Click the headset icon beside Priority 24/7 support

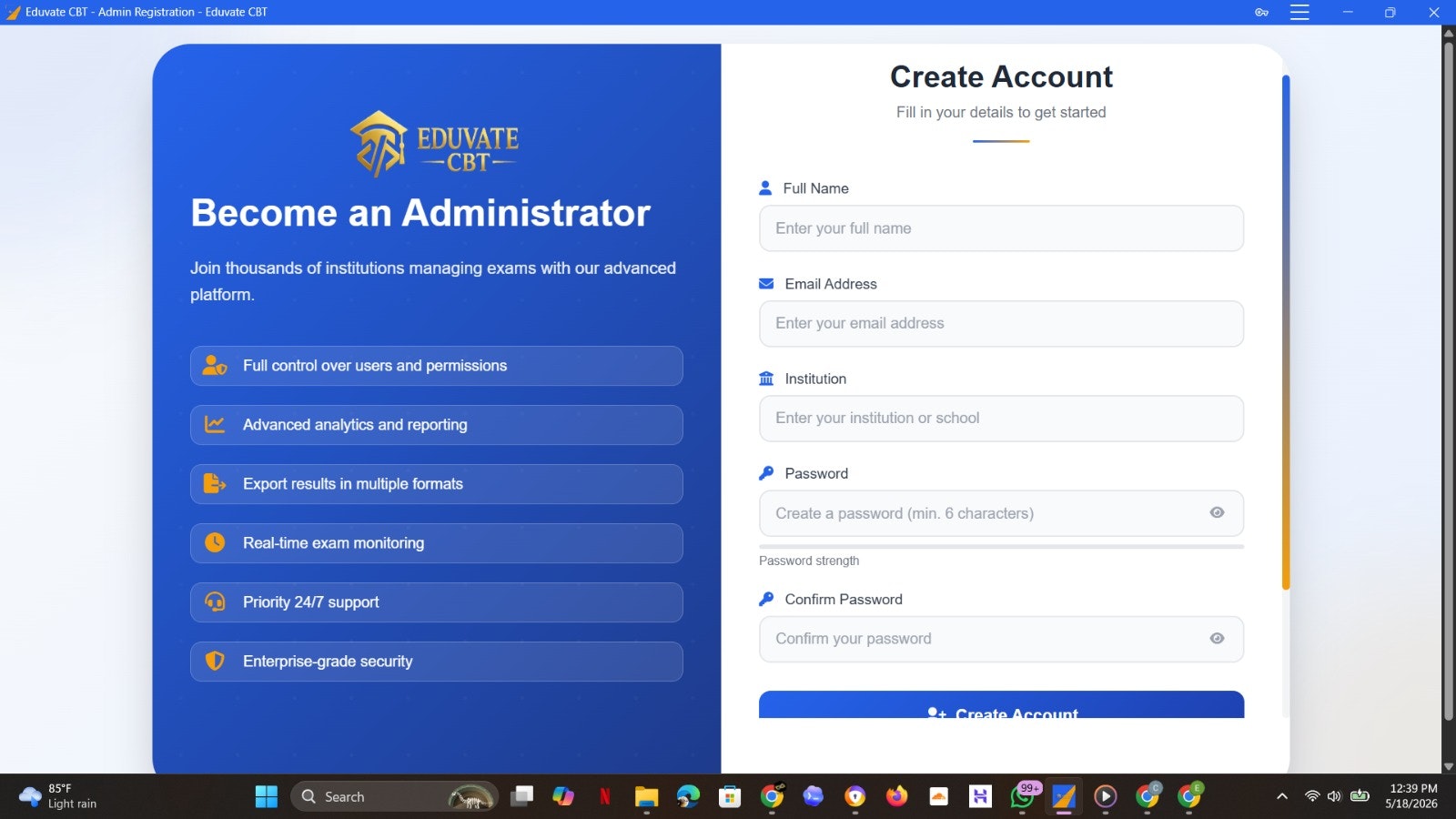(215, 602)
